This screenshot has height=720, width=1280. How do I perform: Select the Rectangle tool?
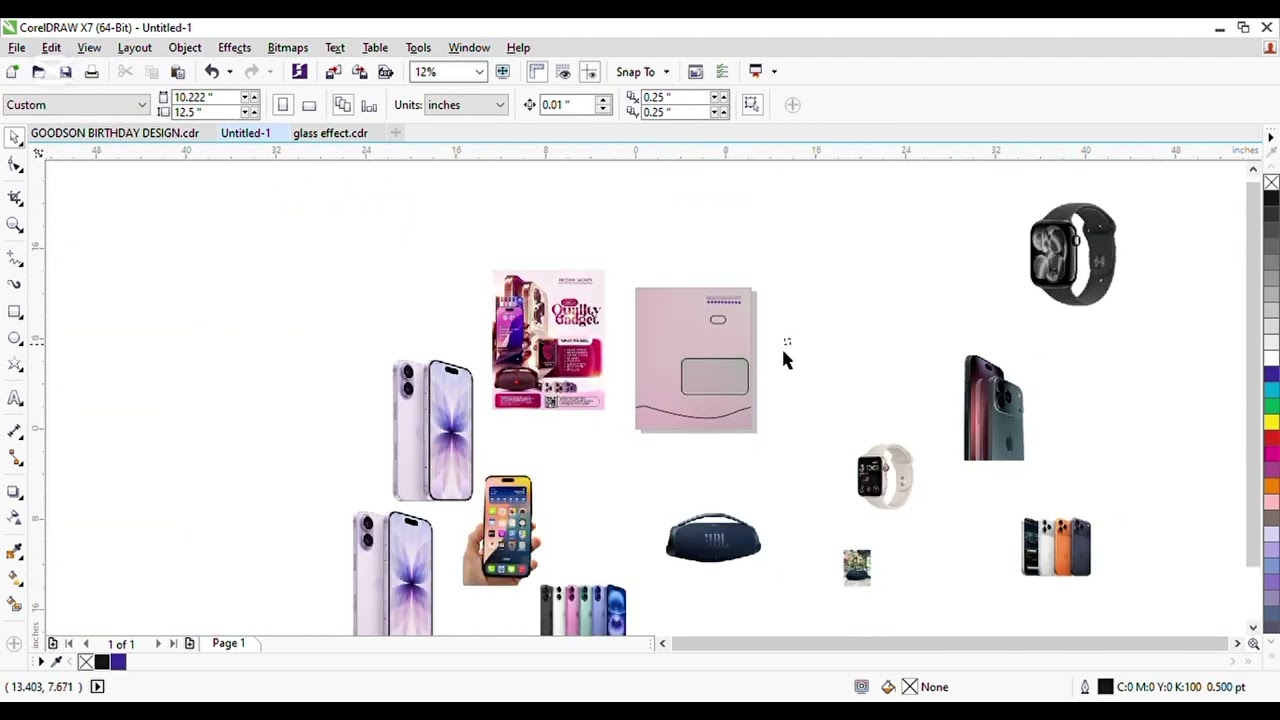(x=14, y=312)
